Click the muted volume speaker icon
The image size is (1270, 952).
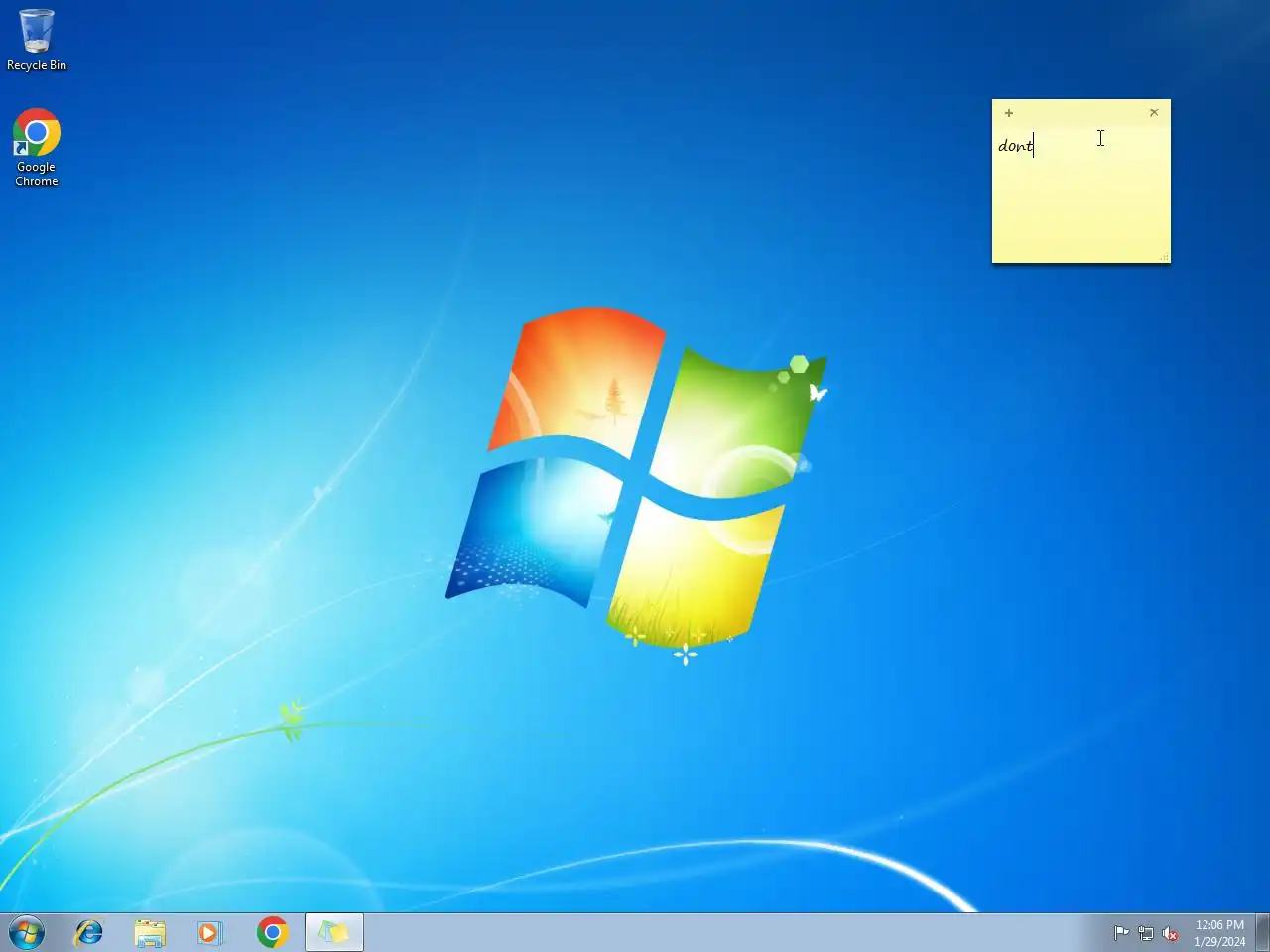(x=1171, y=933)
